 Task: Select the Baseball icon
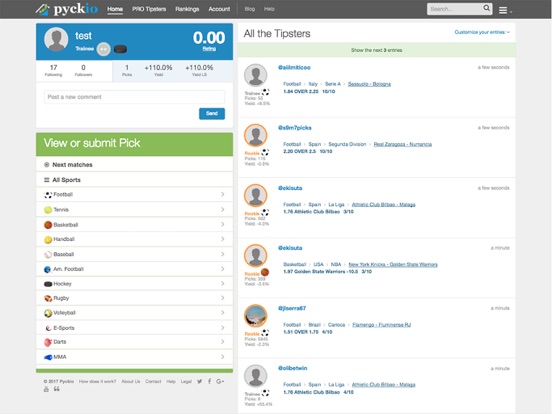click(48, 255)
